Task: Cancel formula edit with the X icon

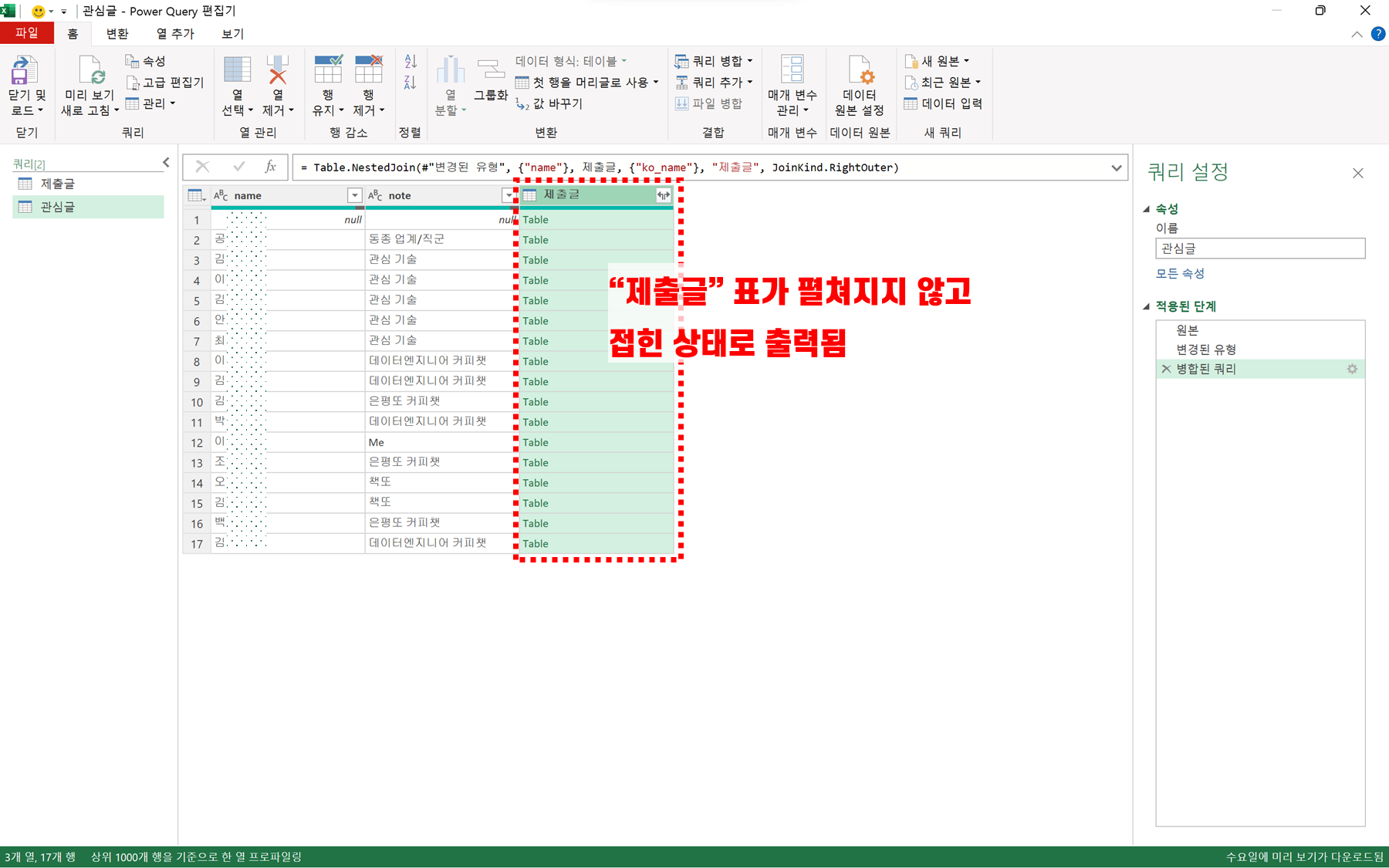Action: coord(202,167)
